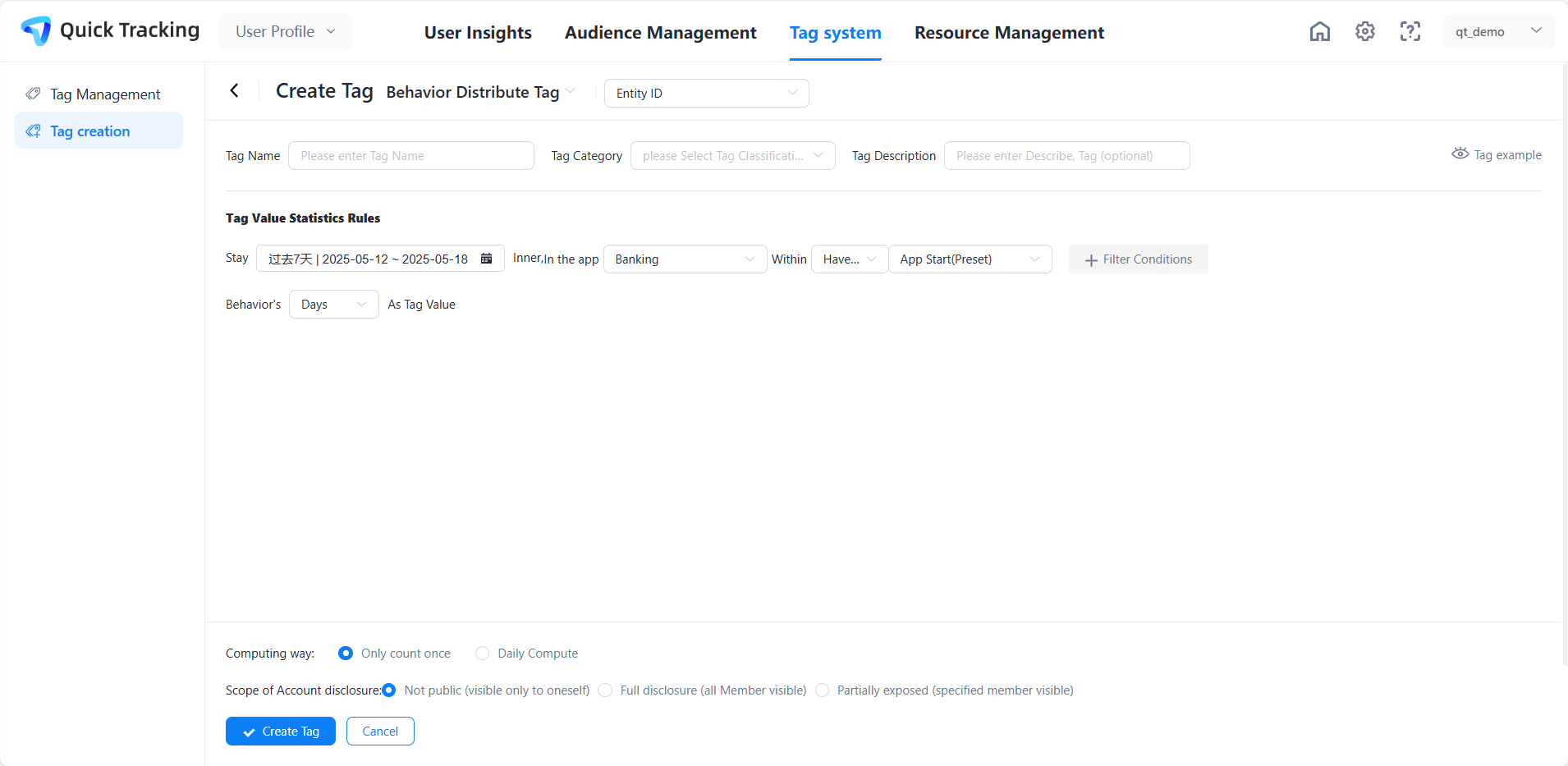View the Tag example link
The width and height of the screenshot is (1568, 766).
click(x=1497, y=154)
